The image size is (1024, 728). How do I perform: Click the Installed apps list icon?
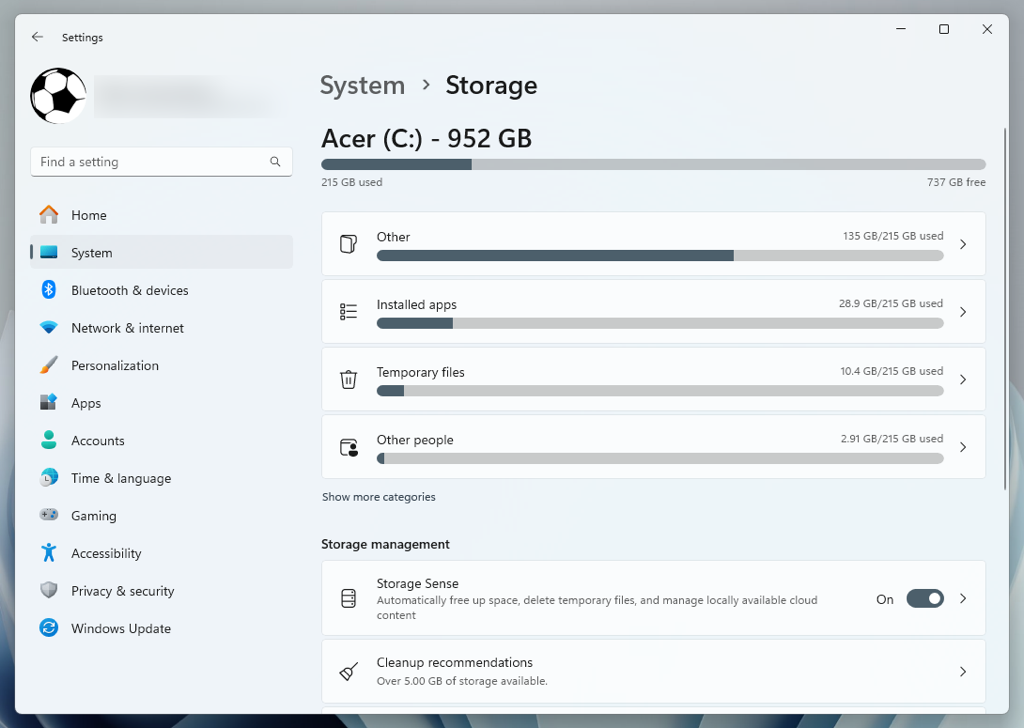[x=349, y=311]
